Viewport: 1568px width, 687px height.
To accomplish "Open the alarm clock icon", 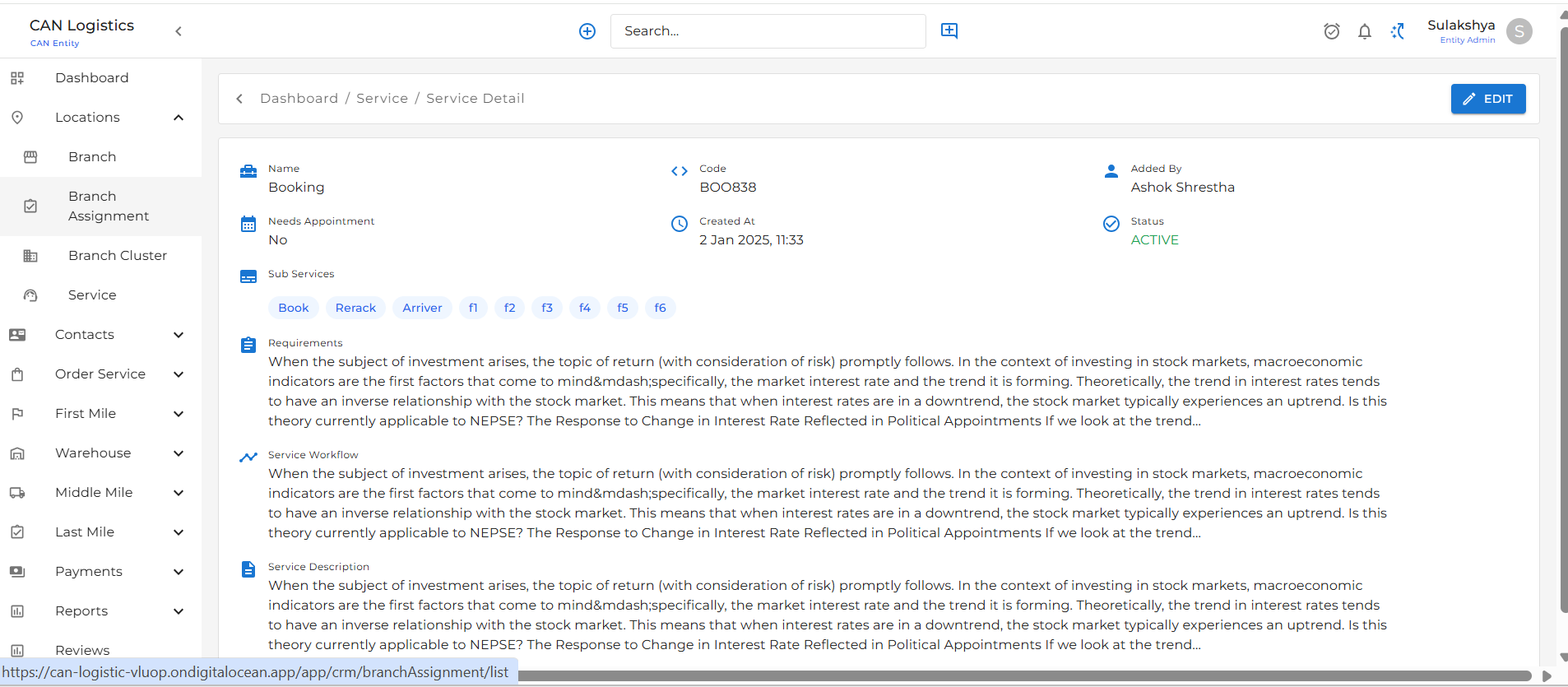I will coord(1332,31).
